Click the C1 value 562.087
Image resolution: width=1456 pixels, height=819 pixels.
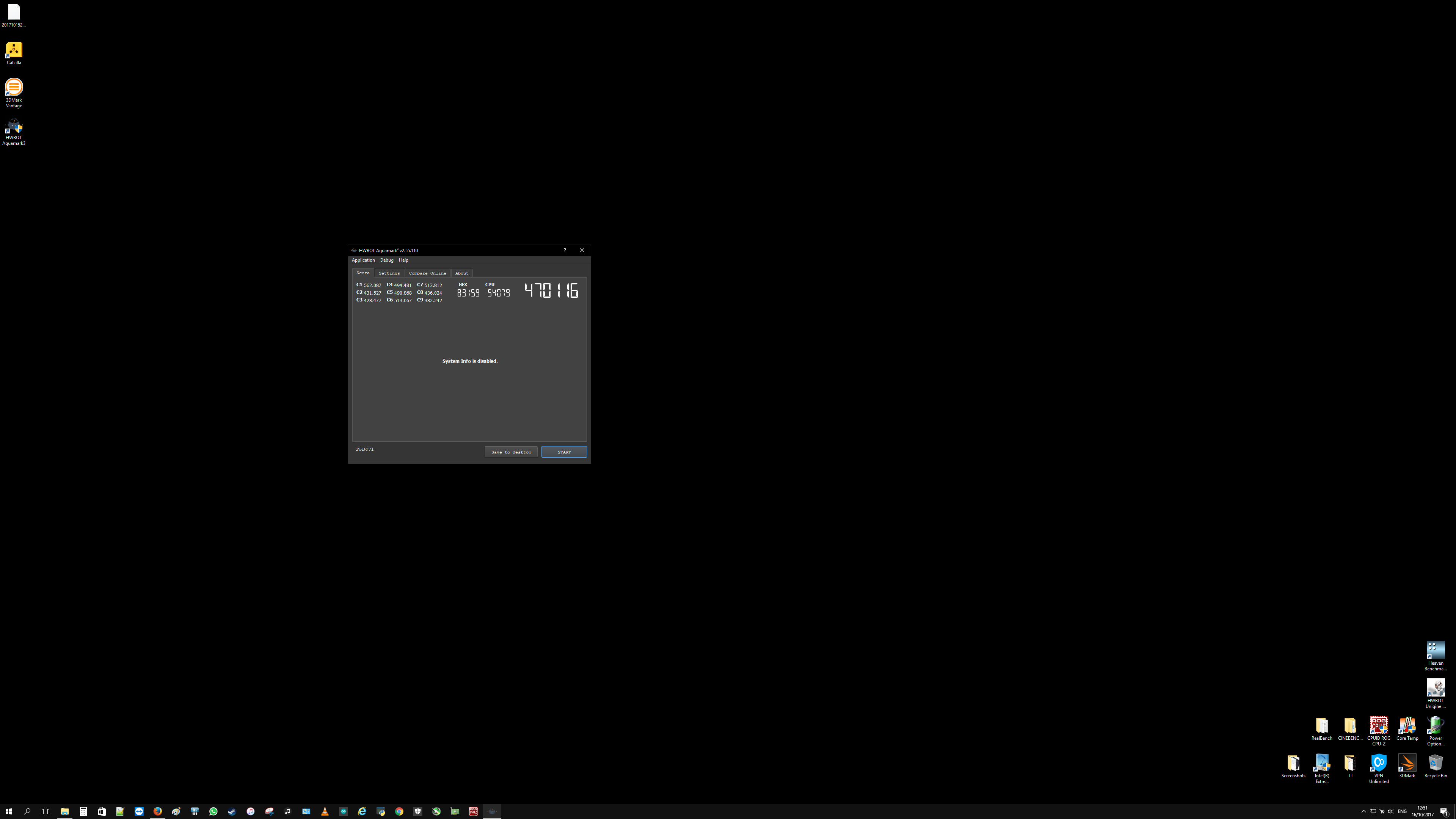tap(372, 286)
